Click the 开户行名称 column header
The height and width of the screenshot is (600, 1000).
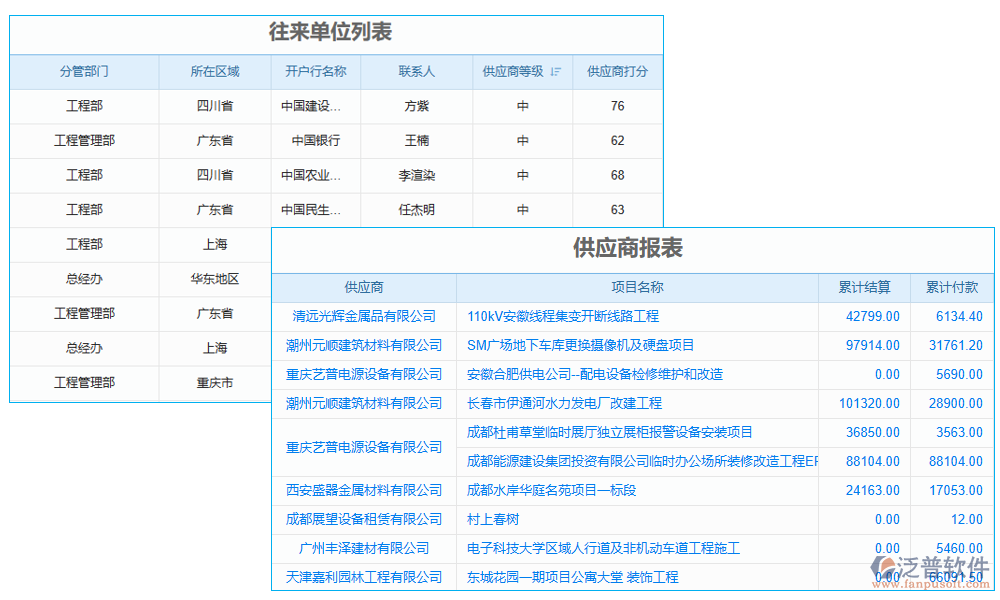pos(318,71)
